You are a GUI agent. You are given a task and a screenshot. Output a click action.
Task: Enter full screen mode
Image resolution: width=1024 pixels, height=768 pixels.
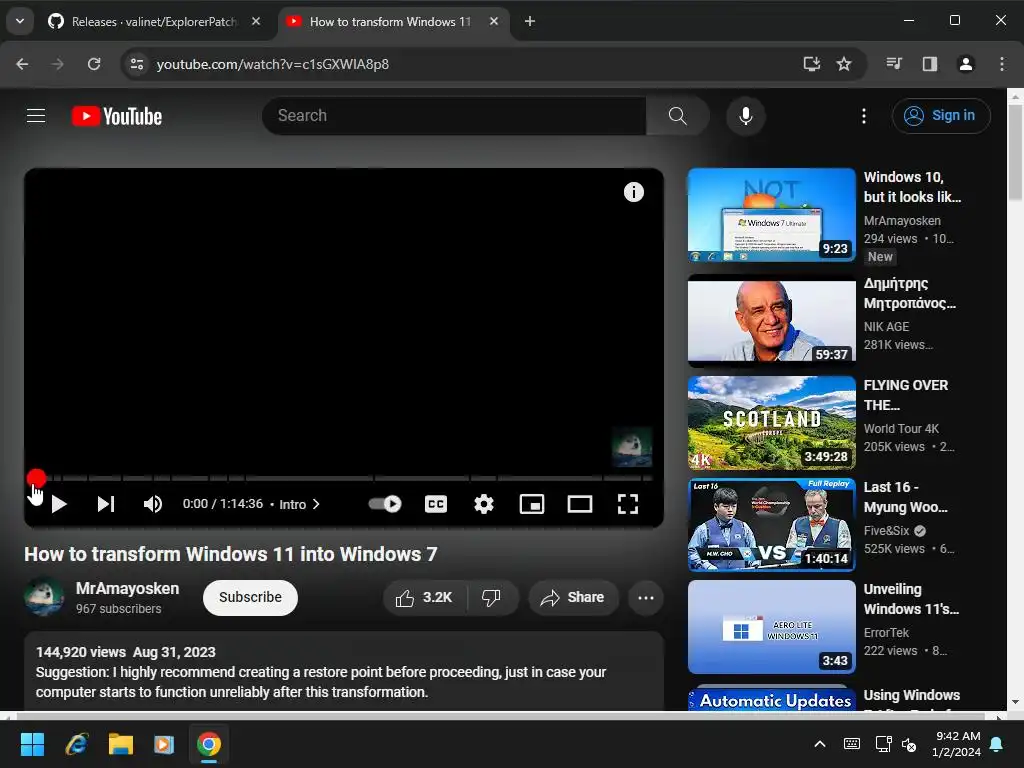click(x=628, y=504)
